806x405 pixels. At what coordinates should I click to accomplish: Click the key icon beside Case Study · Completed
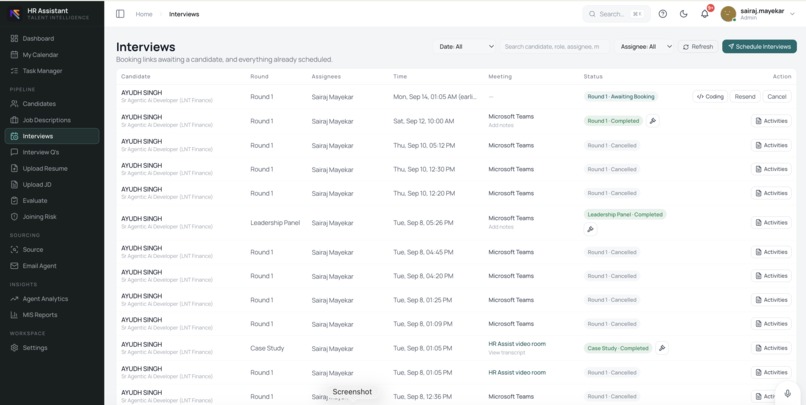click(x=662, y=348)
